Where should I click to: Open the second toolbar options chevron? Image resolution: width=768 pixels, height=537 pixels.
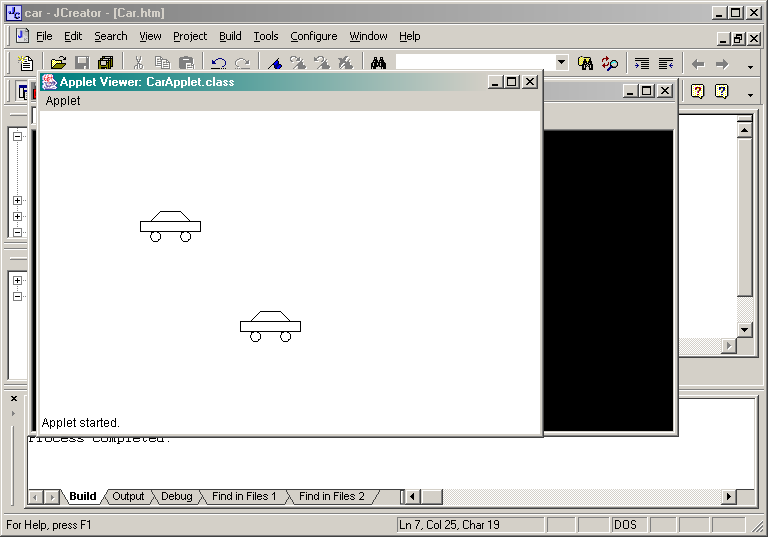(x=750, y=95)
